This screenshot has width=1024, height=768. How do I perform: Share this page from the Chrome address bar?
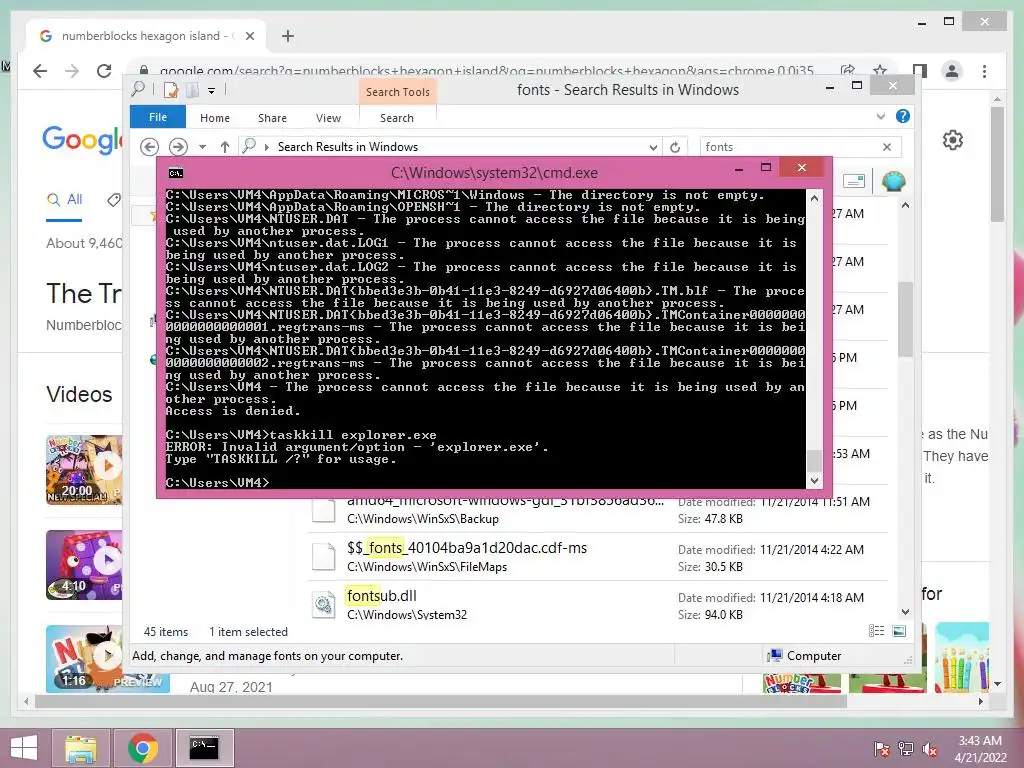(848, 71)
